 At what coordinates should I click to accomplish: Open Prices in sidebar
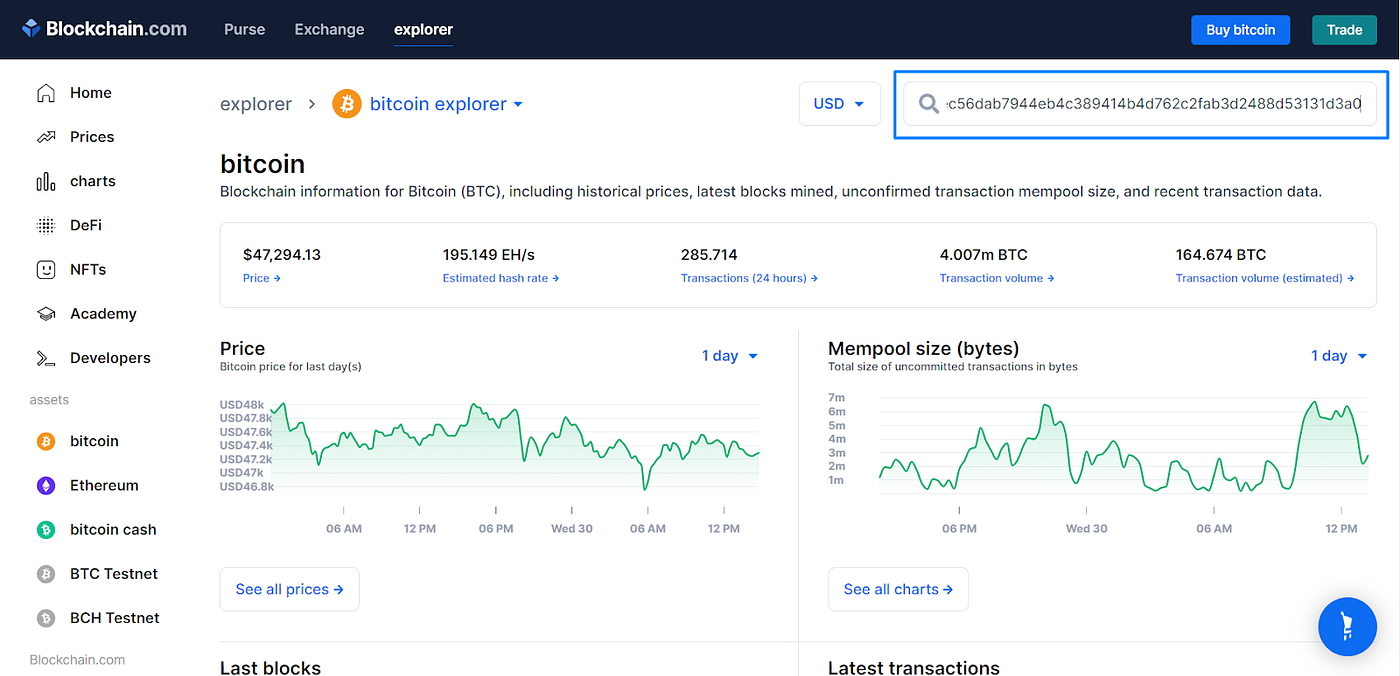pos(92,137)
